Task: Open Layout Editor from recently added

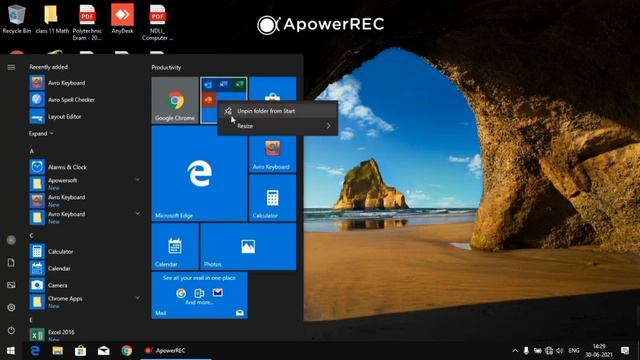Action: 85,117
